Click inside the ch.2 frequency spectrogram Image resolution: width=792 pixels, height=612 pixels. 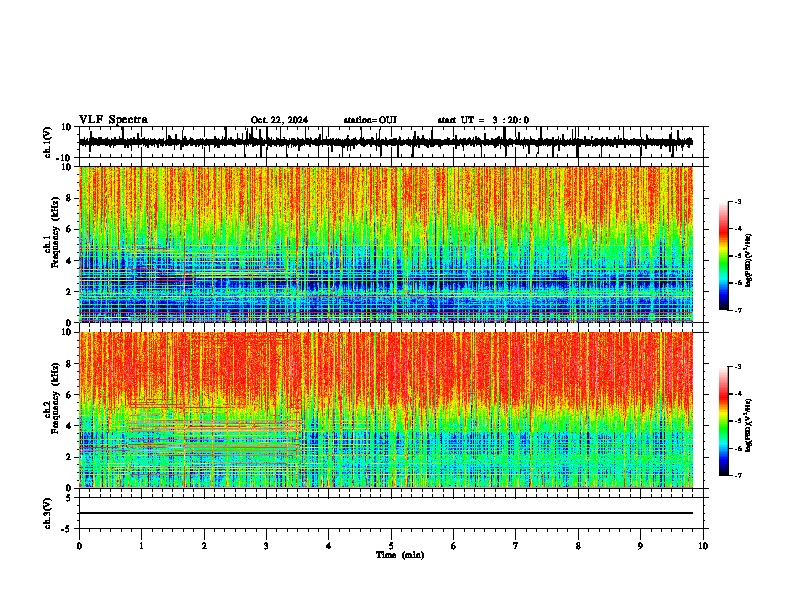pyautogui.click(x=386, y=410)
